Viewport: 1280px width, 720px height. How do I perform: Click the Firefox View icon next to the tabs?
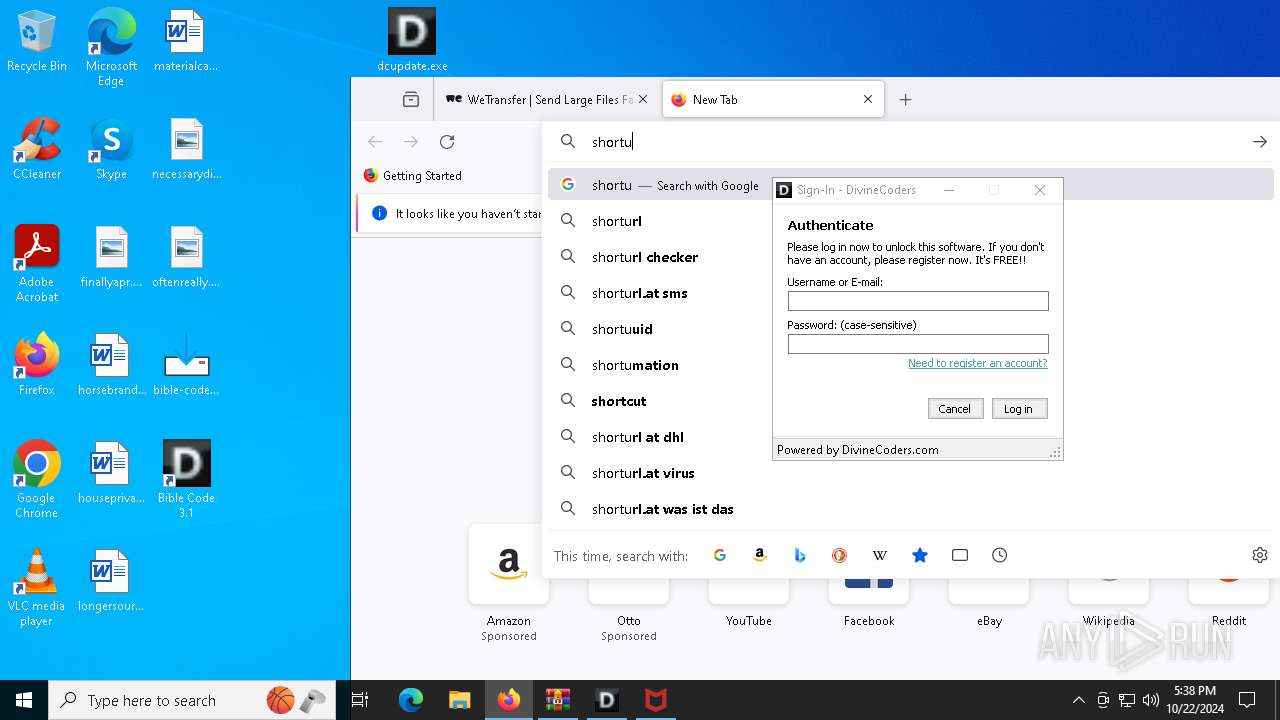[411, 99]
